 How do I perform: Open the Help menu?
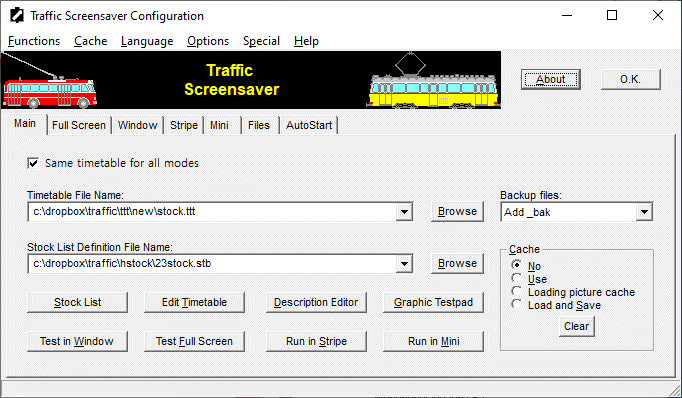pyautogui.click(x=306, y=41)
